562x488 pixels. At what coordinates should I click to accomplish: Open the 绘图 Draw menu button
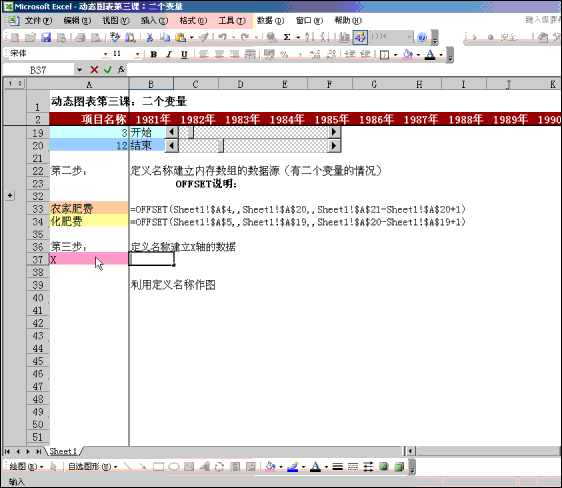[x=26, y=467]
